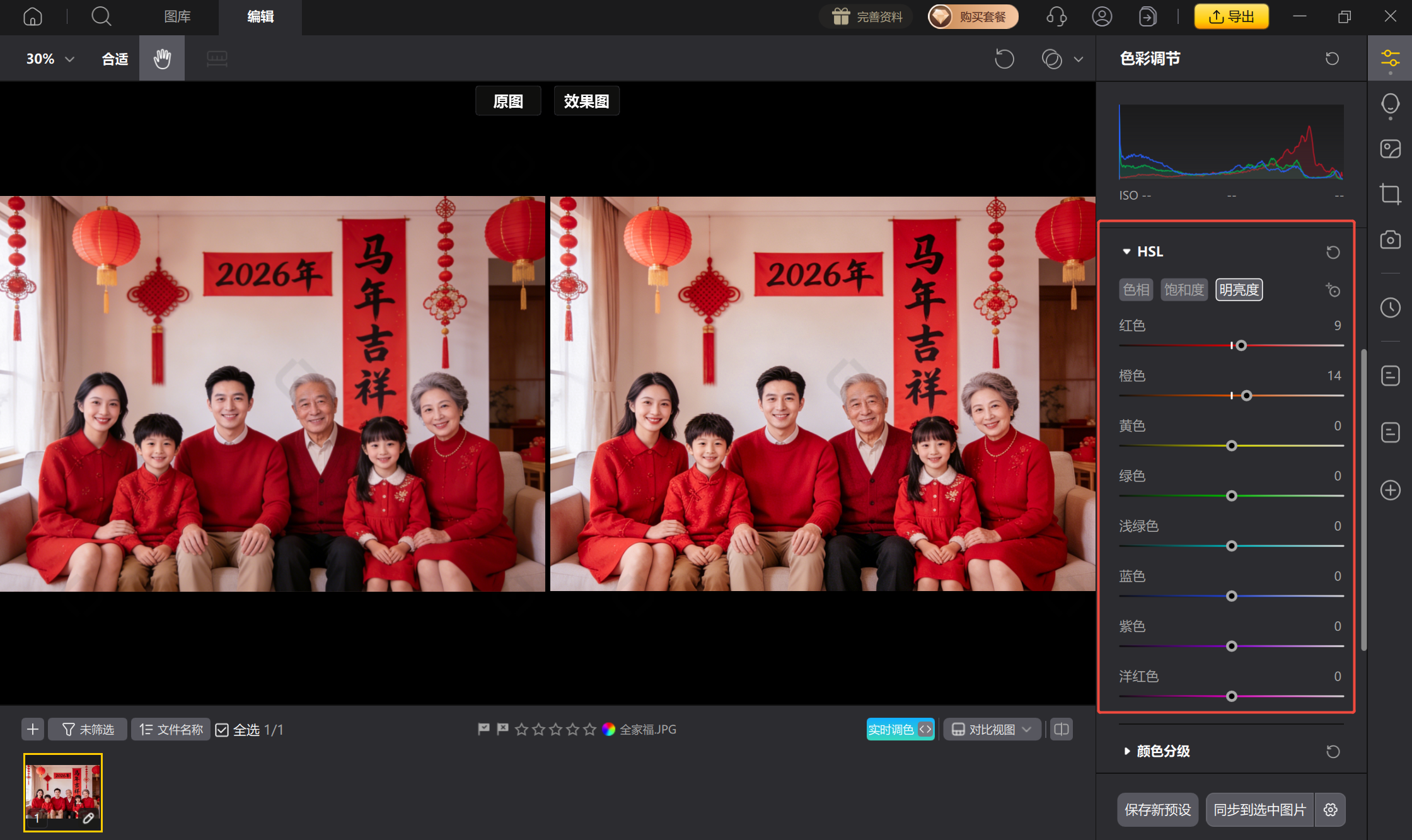Reset HSL adjustments with its reset icon

1333,251
